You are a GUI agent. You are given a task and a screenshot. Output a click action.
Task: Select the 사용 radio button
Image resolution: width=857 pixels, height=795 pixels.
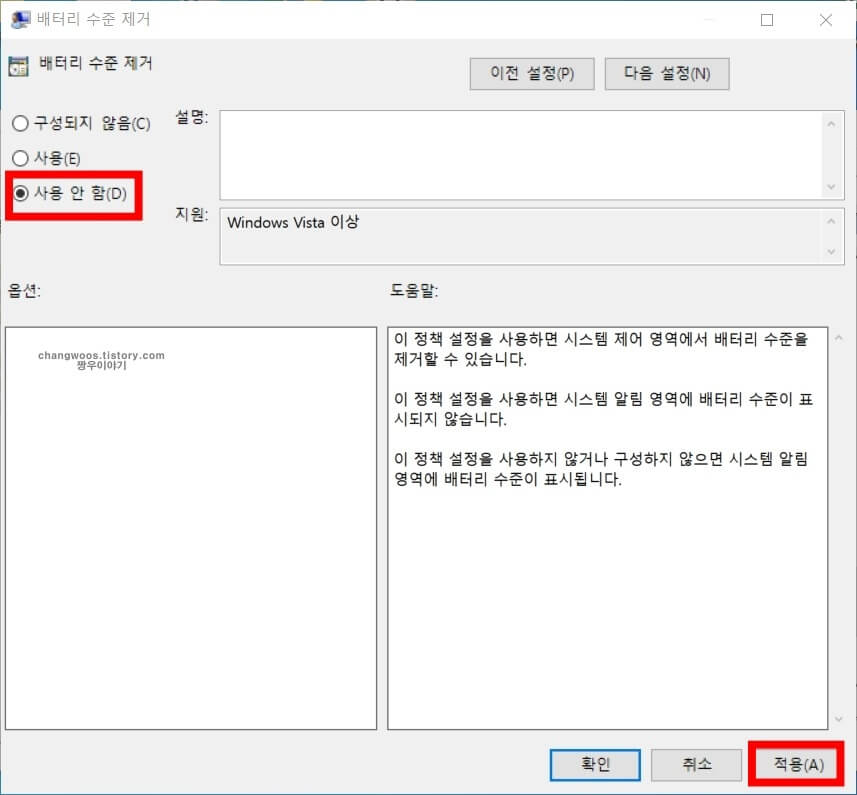(x=18, y=158)
